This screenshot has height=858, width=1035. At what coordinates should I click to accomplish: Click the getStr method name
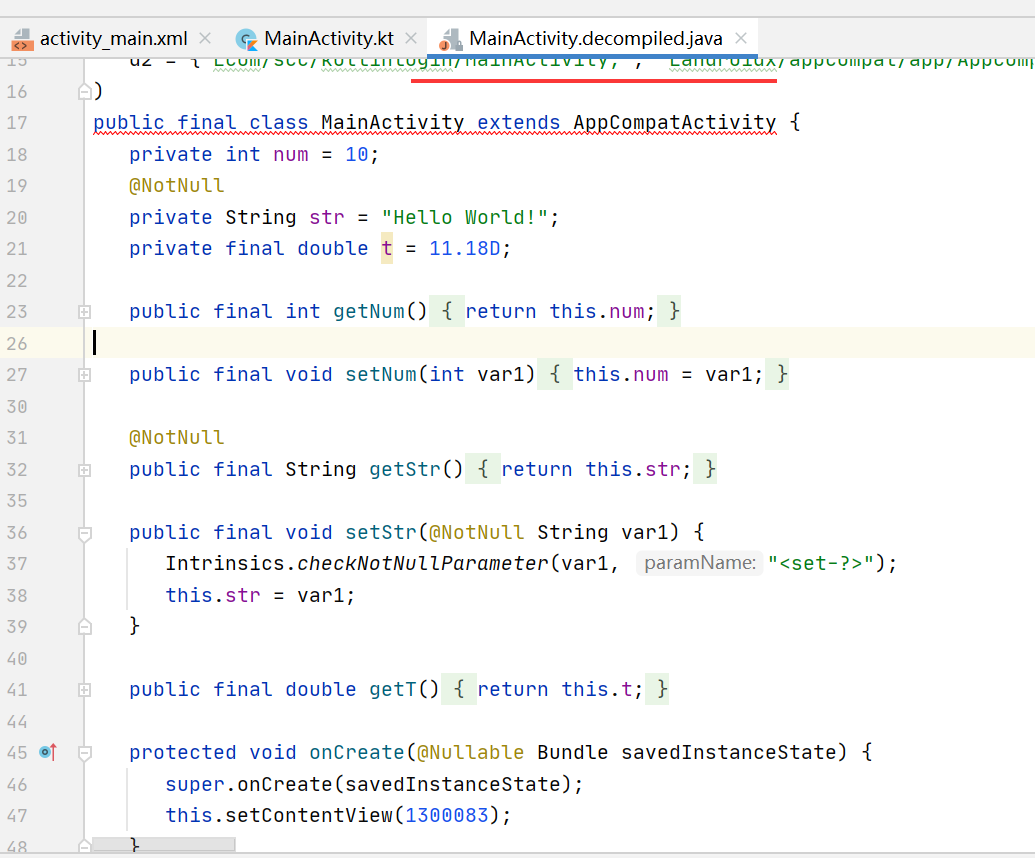405,469
